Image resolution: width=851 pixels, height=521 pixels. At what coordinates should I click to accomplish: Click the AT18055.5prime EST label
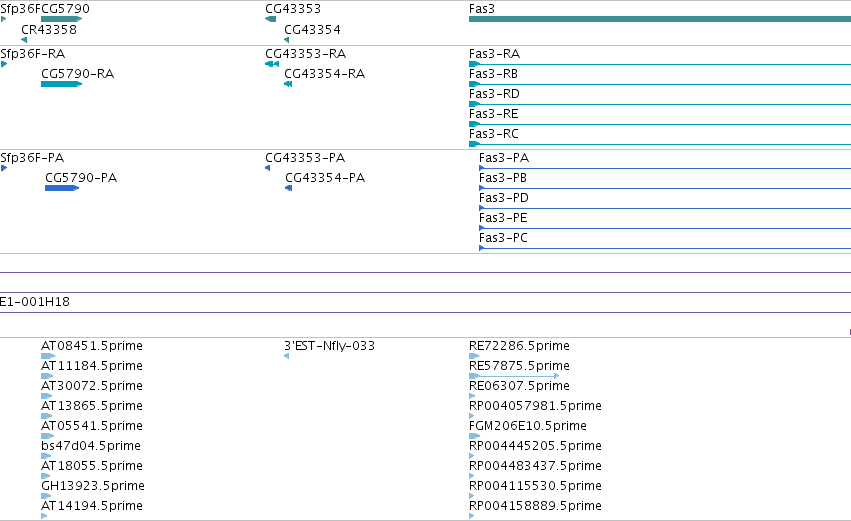click(x=92, y=467)
